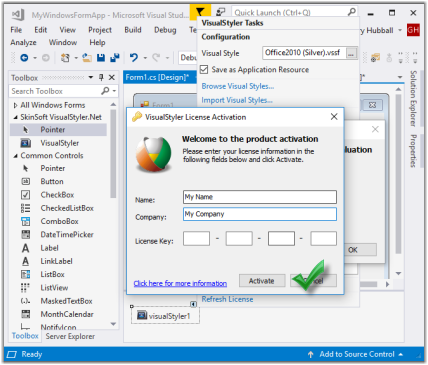Viewport: 428px width, 365px height.
Task: Open the Build menu
Action: (x=133, y=30)
